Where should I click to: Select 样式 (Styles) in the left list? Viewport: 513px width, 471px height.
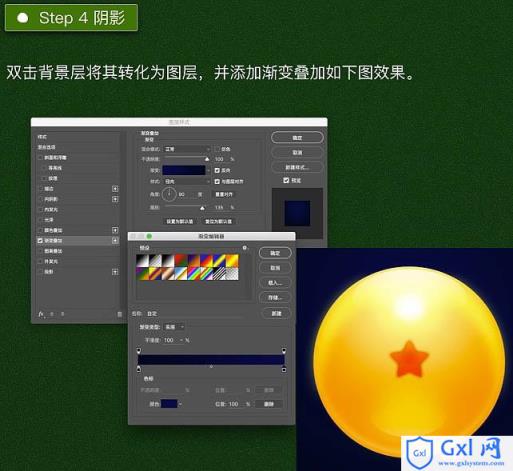42,137
